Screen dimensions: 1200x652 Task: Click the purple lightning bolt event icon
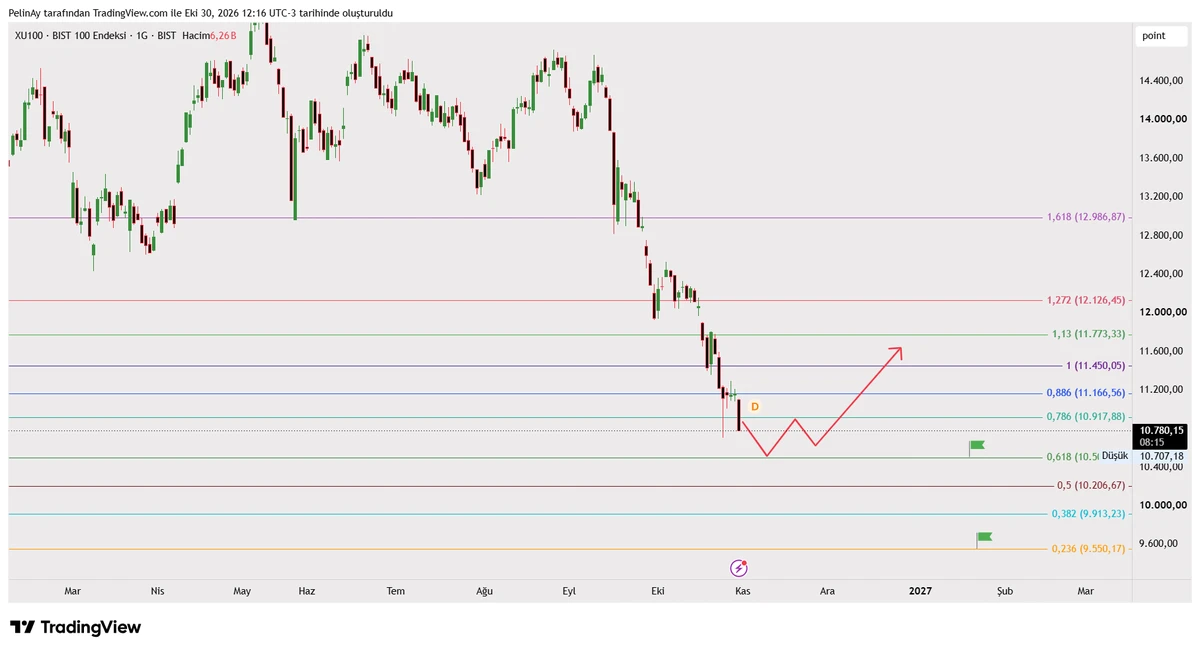coord(739,568)
